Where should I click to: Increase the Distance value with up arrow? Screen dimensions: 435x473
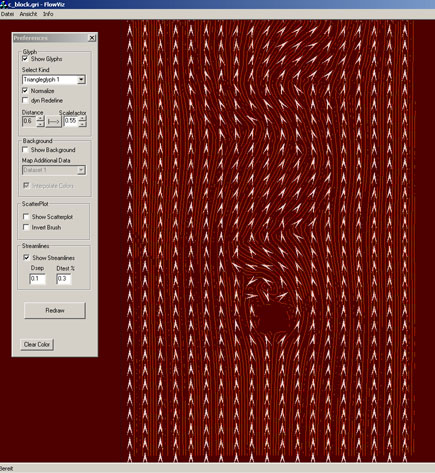40,118
